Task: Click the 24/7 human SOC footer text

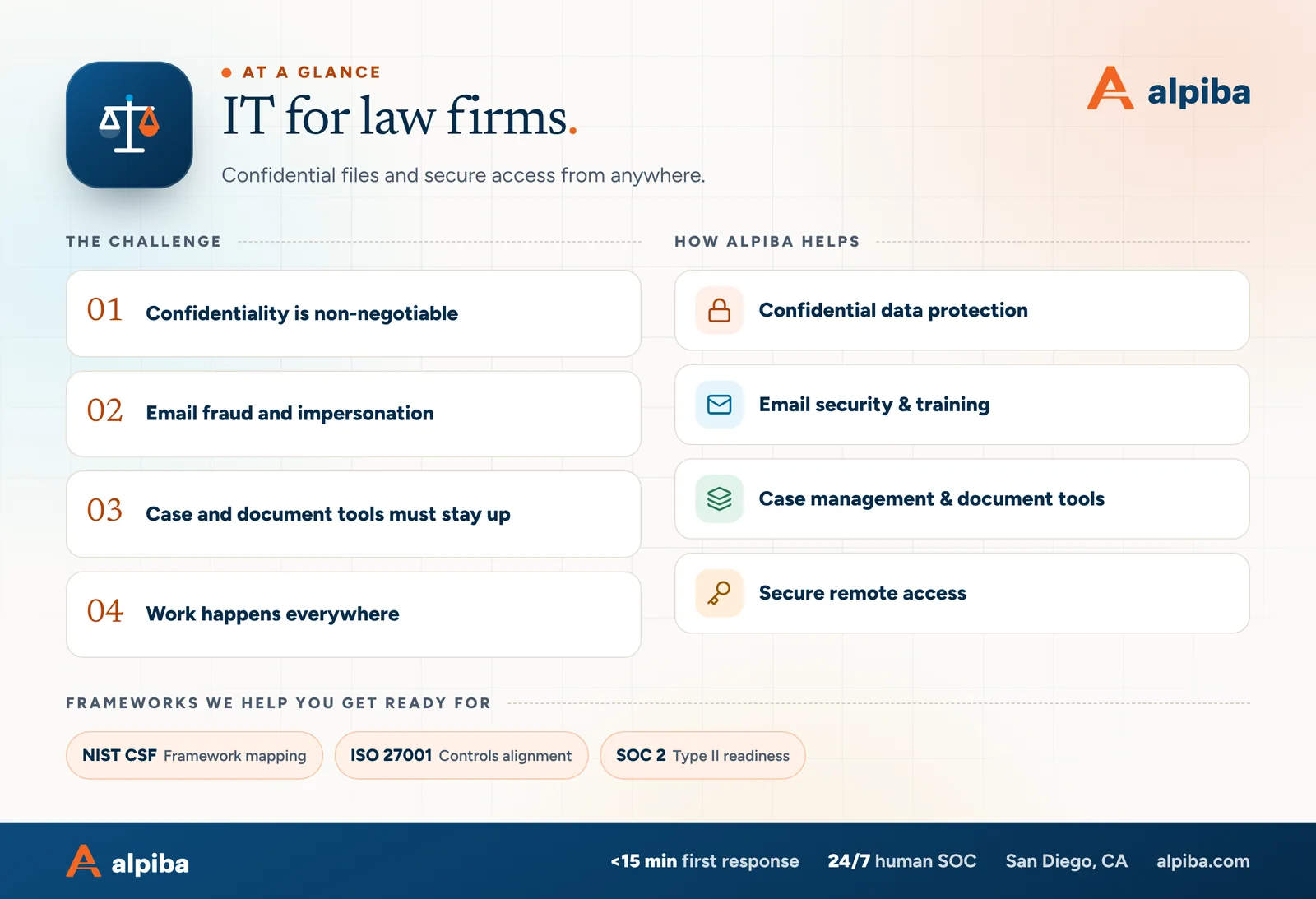Action: click(901, 861)
